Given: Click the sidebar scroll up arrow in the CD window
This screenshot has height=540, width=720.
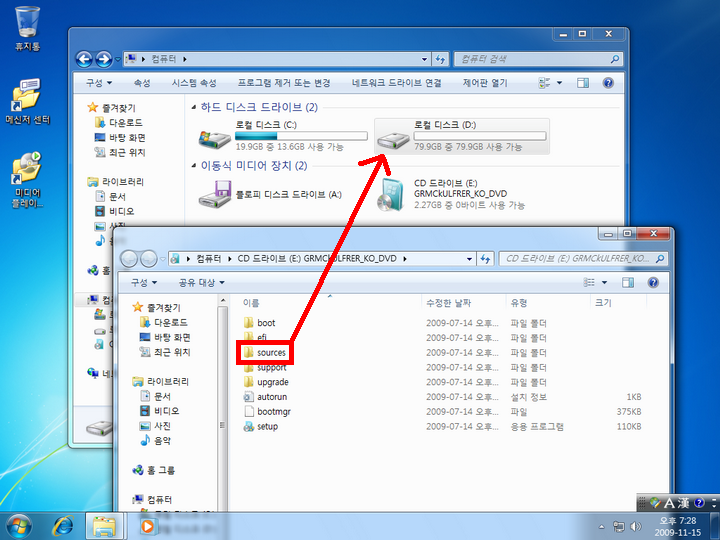Looking at the screenshot, I should [223, 300].
